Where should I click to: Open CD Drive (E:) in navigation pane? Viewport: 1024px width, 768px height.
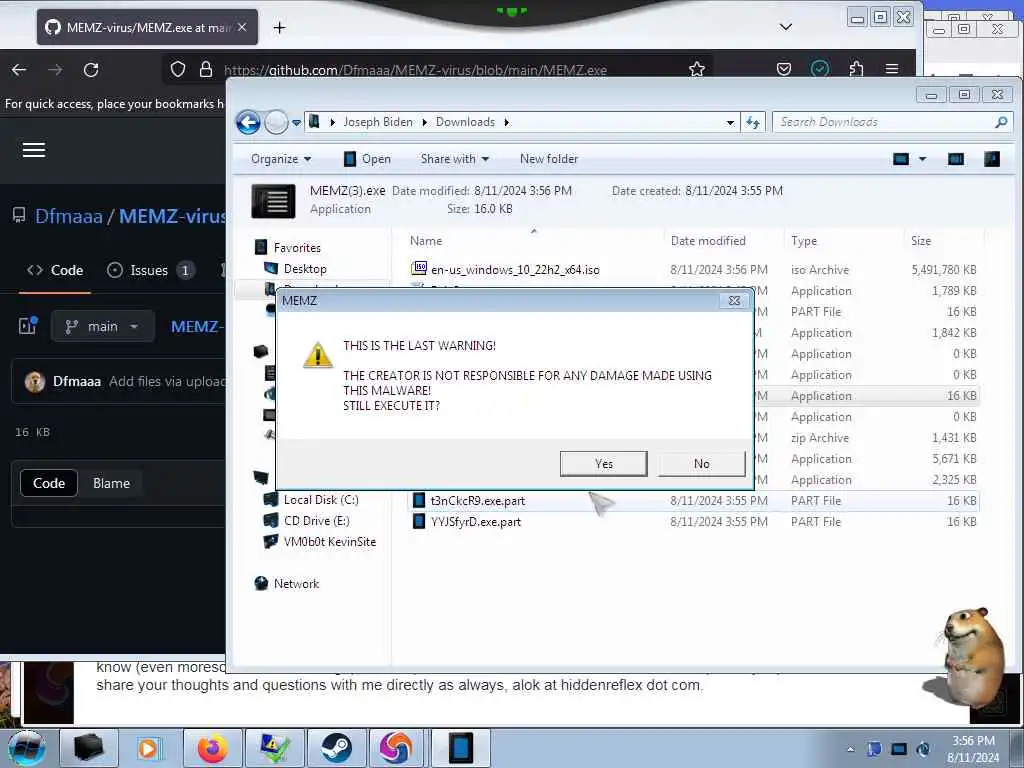pyautogui.click(x=317, y=520)
